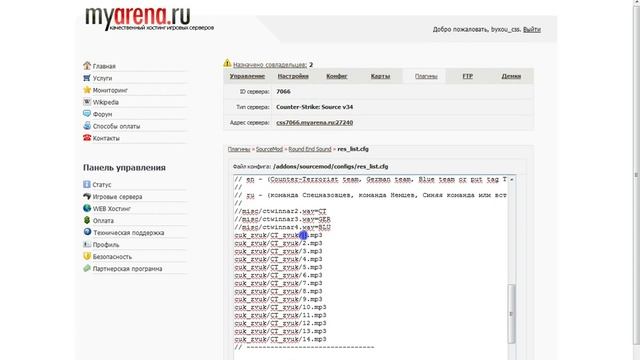Screen dimensions: 640x360
Task: Click the line //misc/ctwinnar3.wav=GER
Action: (x=282, y=219)
